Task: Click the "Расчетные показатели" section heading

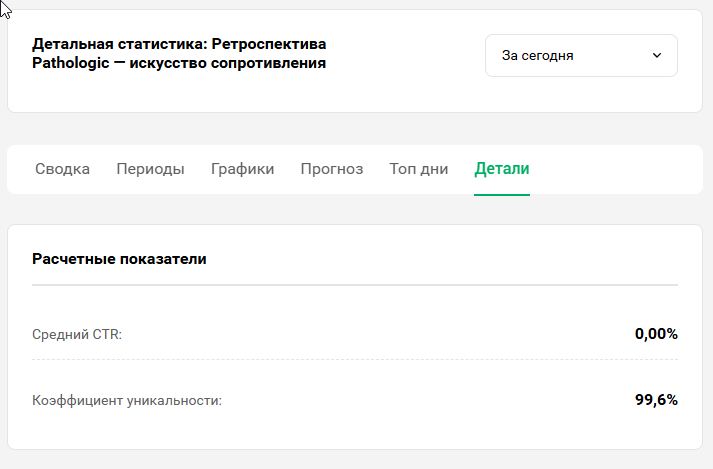Action: tap(119, 259)
